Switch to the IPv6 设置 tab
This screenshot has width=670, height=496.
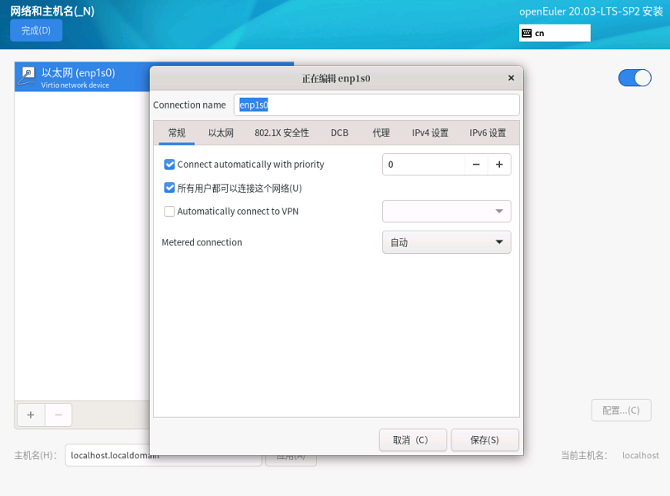click(488, 133)
